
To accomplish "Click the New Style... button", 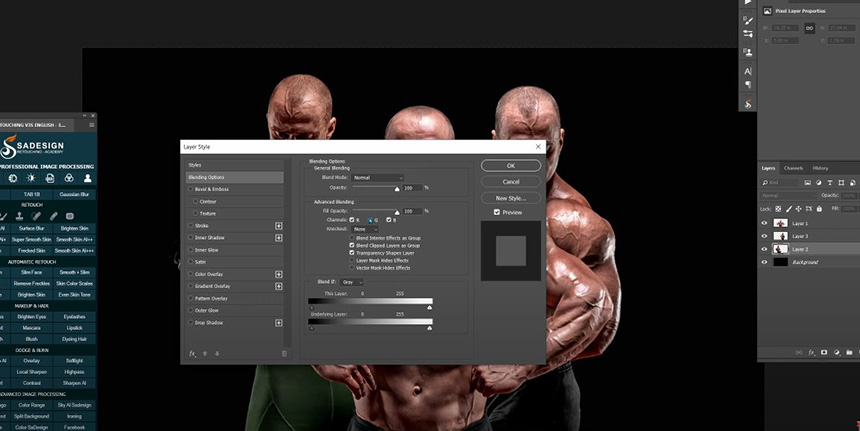I will [x=511, y=198].
